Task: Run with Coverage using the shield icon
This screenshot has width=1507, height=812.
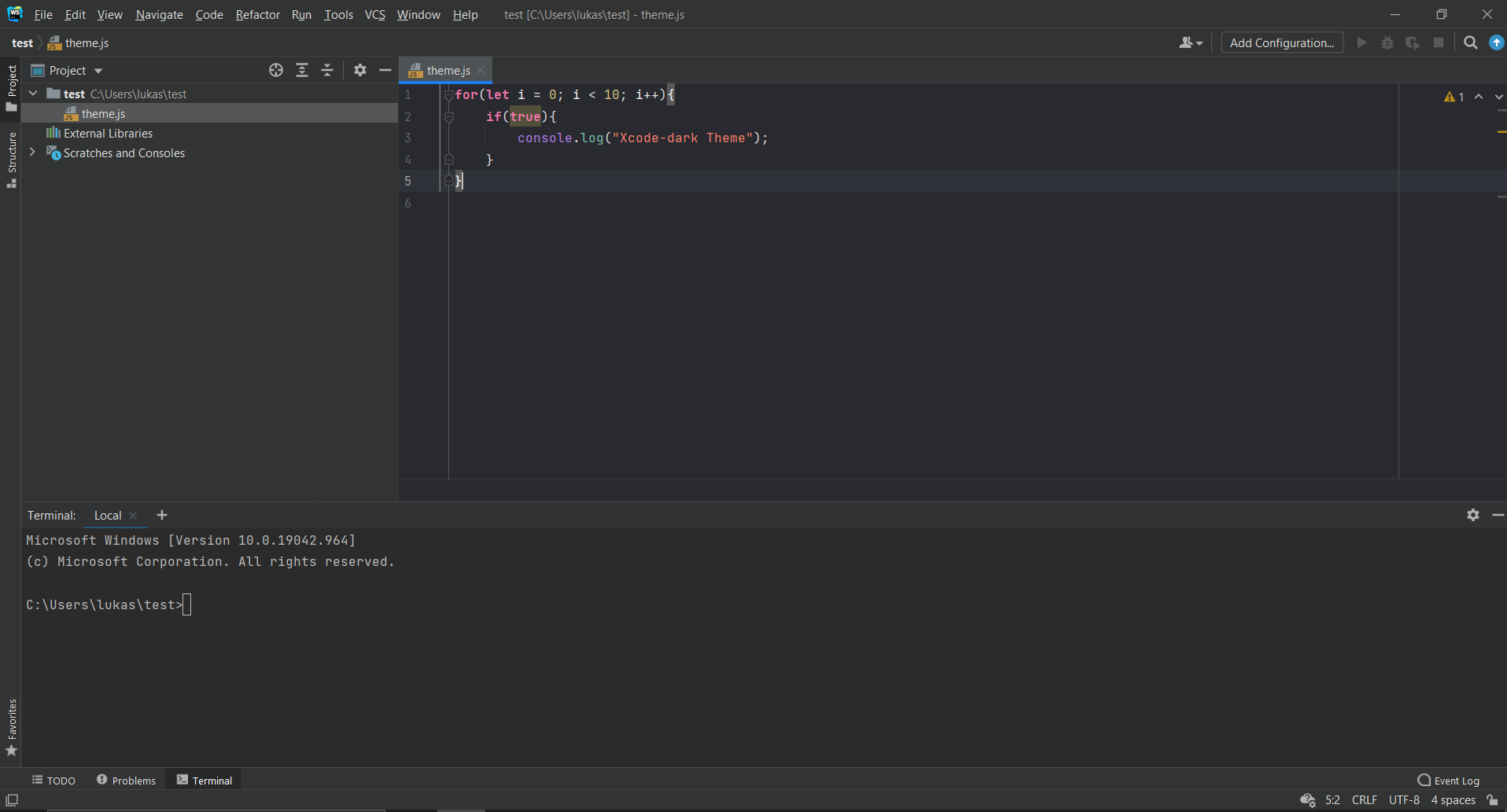Action: pyautogui.click(x=1413, y=42)
